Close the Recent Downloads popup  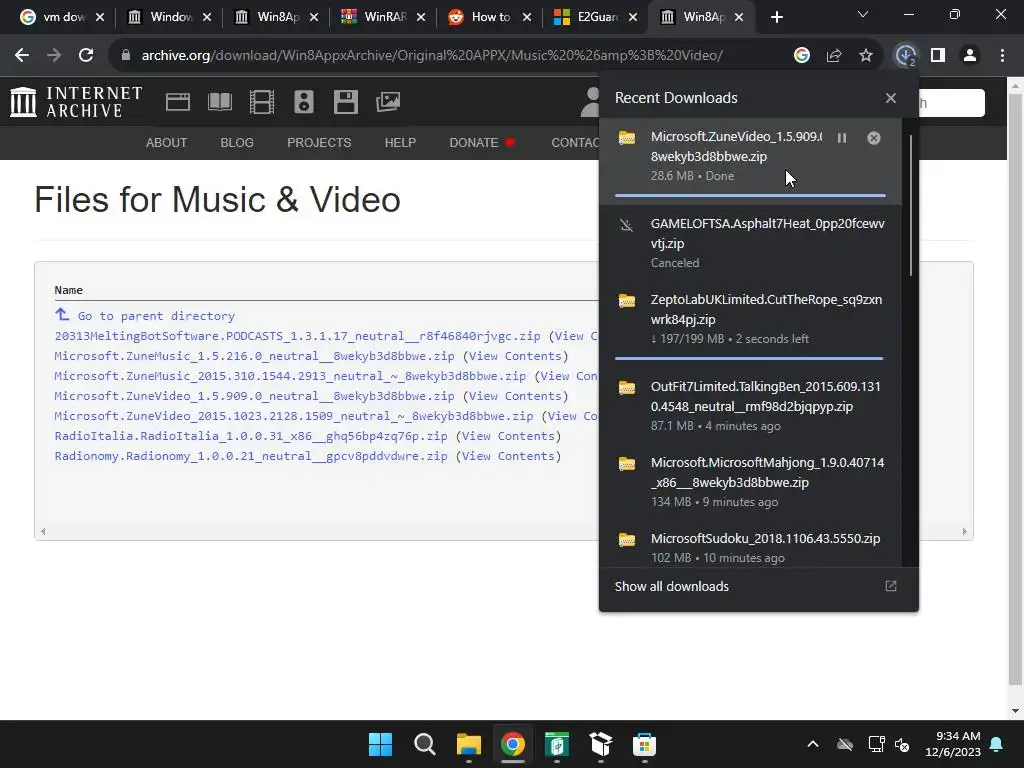click(891, 98)
